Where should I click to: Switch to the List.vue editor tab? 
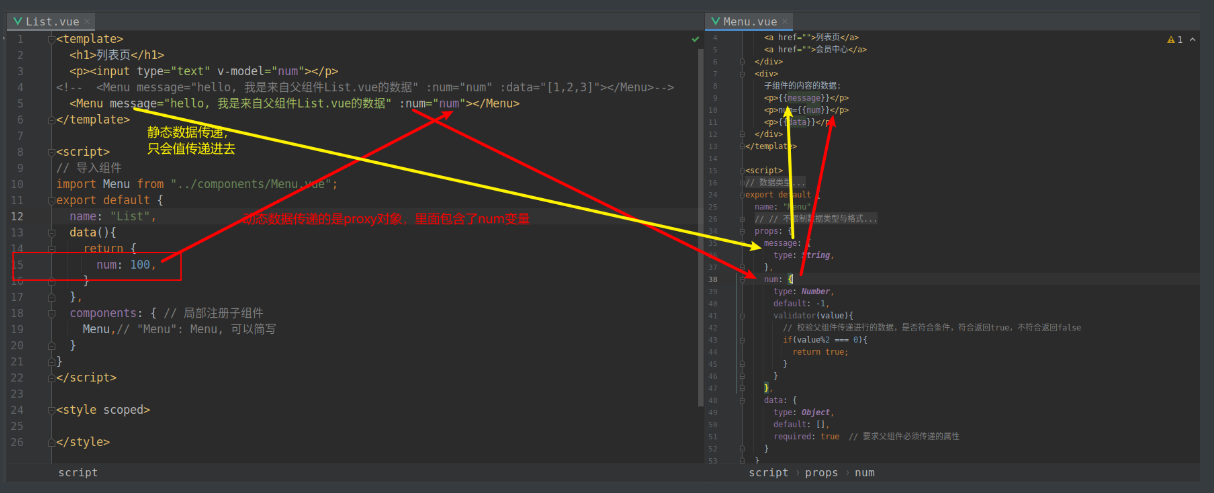click(x=49, y=21)
